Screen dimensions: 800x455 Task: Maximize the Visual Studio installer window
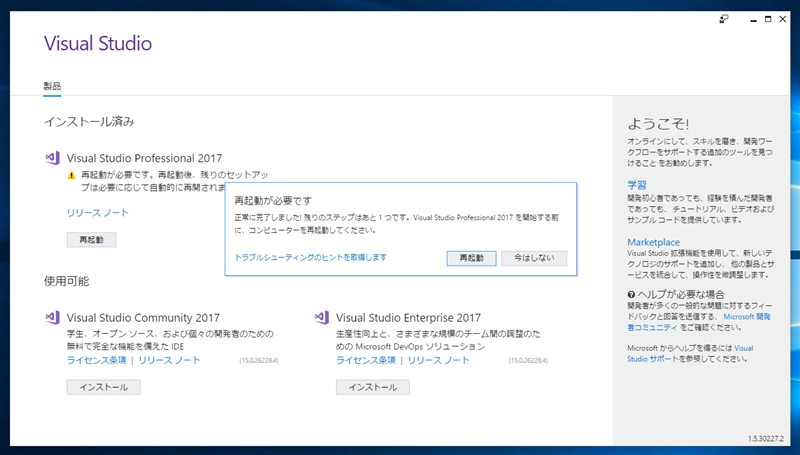768,19
